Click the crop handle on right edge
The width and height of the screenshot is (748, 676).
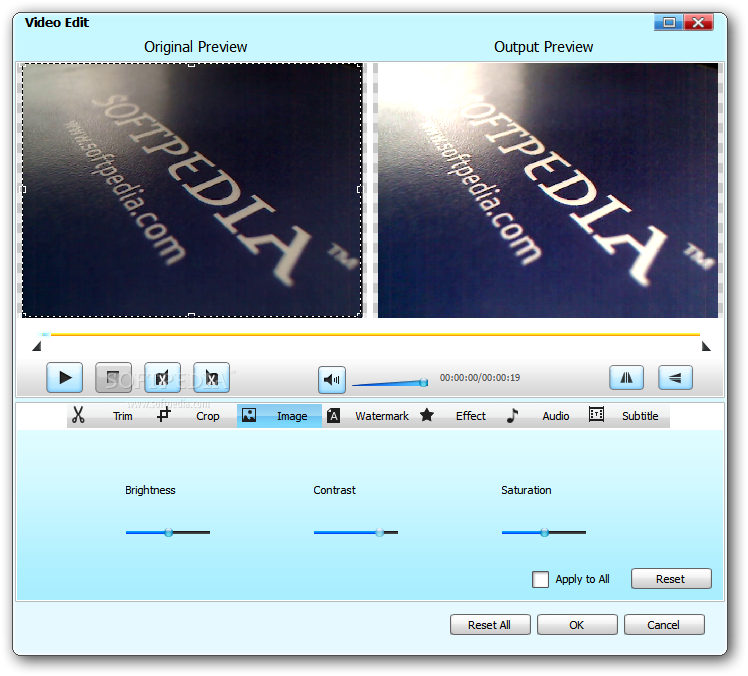[359, 189]
